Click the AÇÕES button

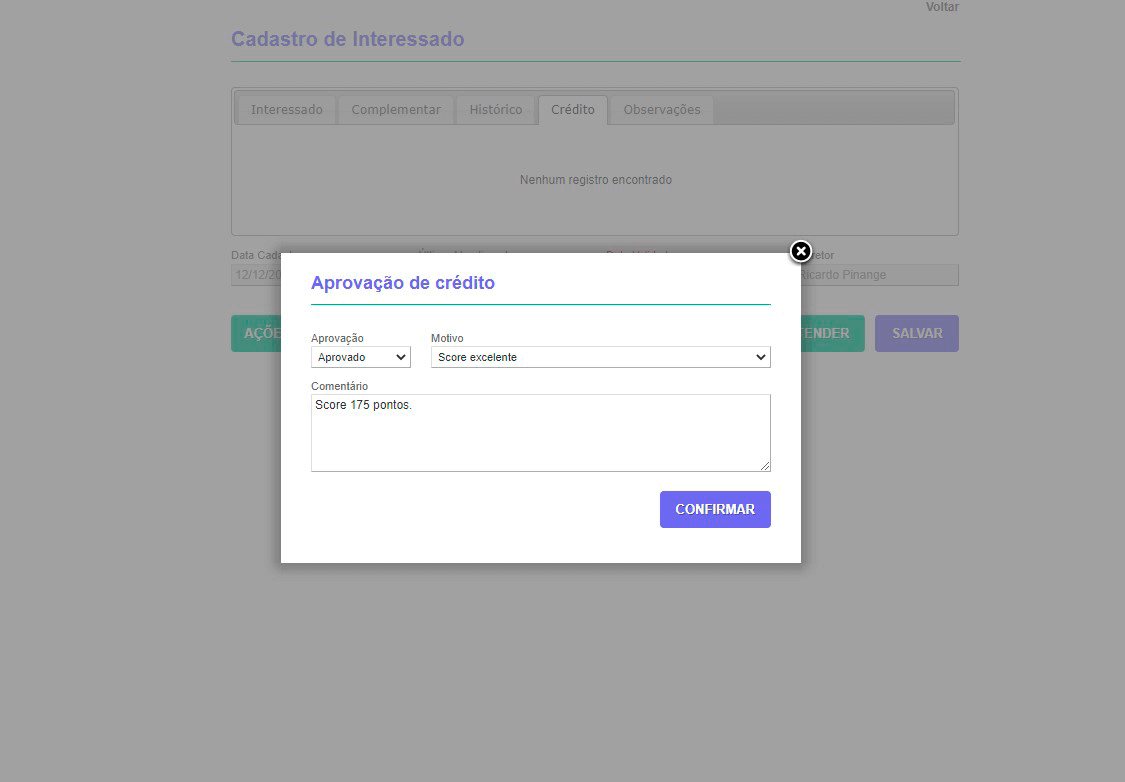pyautogui.click(x=255, y=333)
